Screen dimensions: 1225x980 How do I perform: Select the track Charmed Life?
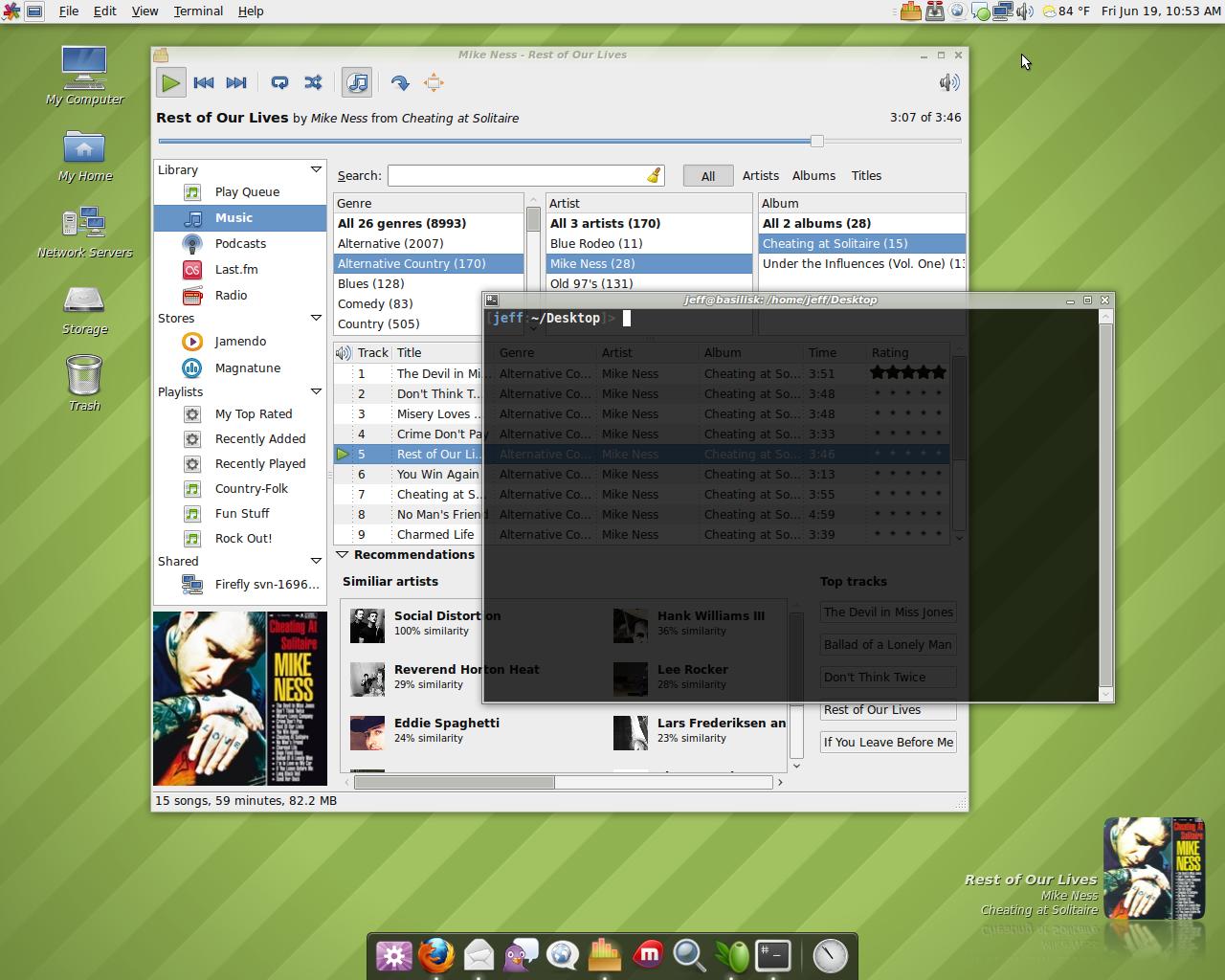point(435,534)
